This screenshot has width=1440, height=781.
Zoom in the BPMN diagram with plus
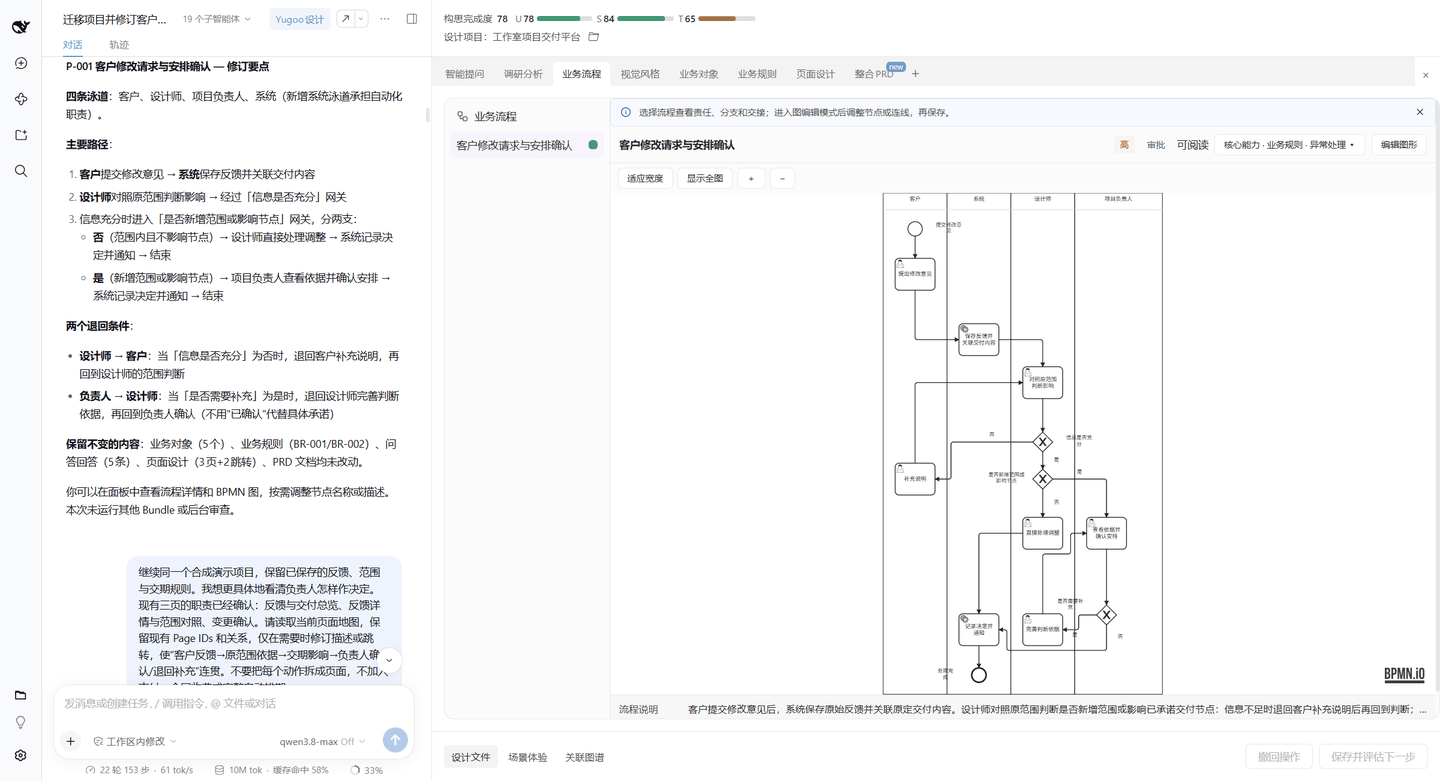pos(751,178)
